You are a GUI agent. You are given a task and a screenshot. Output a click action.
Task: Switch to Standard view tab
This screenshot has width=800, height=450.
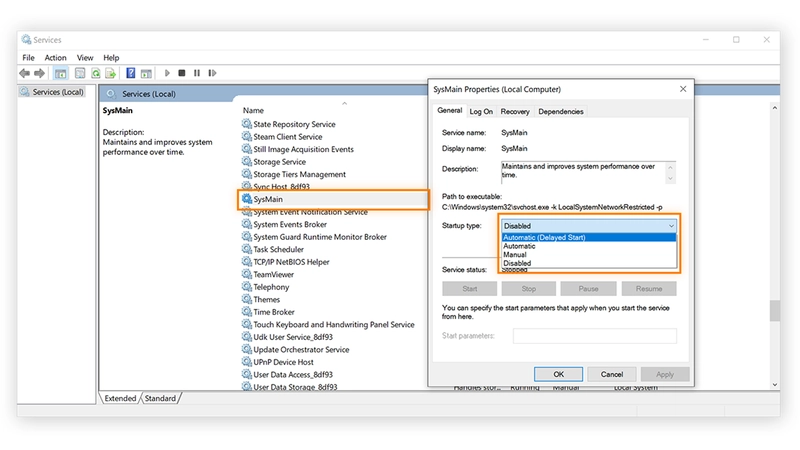[160, 398]
